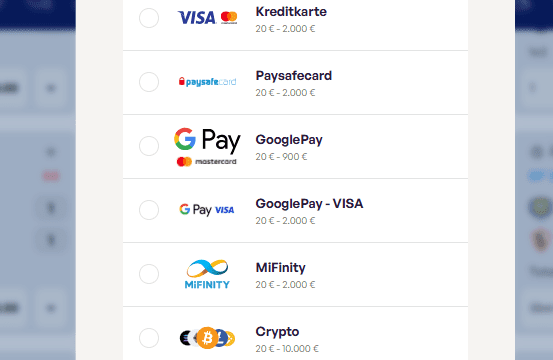Click the Kreditkarte payment label
The image size is (553, 360).
[x=291, y=12]
